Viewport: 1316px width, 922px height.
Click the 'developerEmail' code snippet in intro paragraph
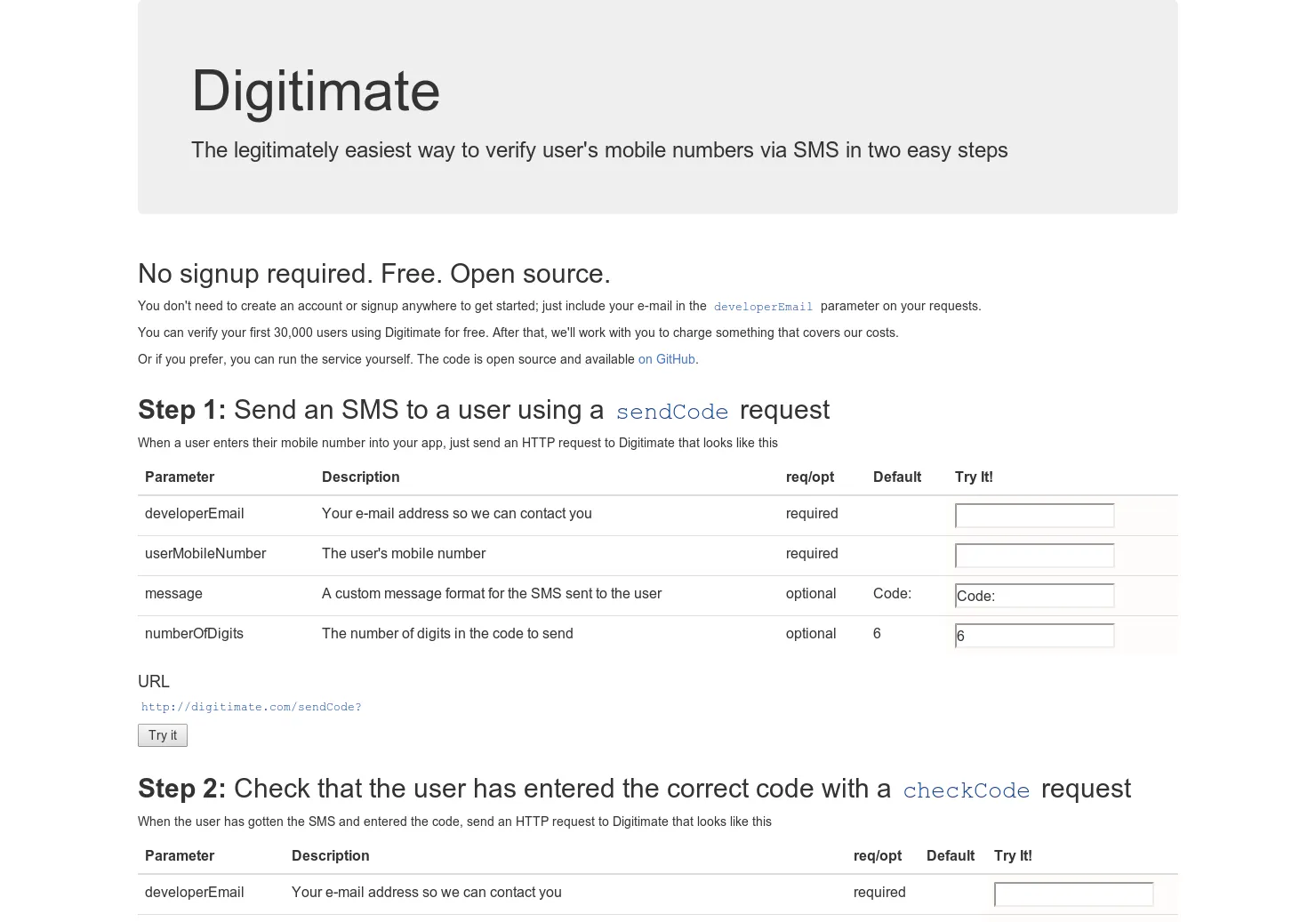(x=763, y=307)
